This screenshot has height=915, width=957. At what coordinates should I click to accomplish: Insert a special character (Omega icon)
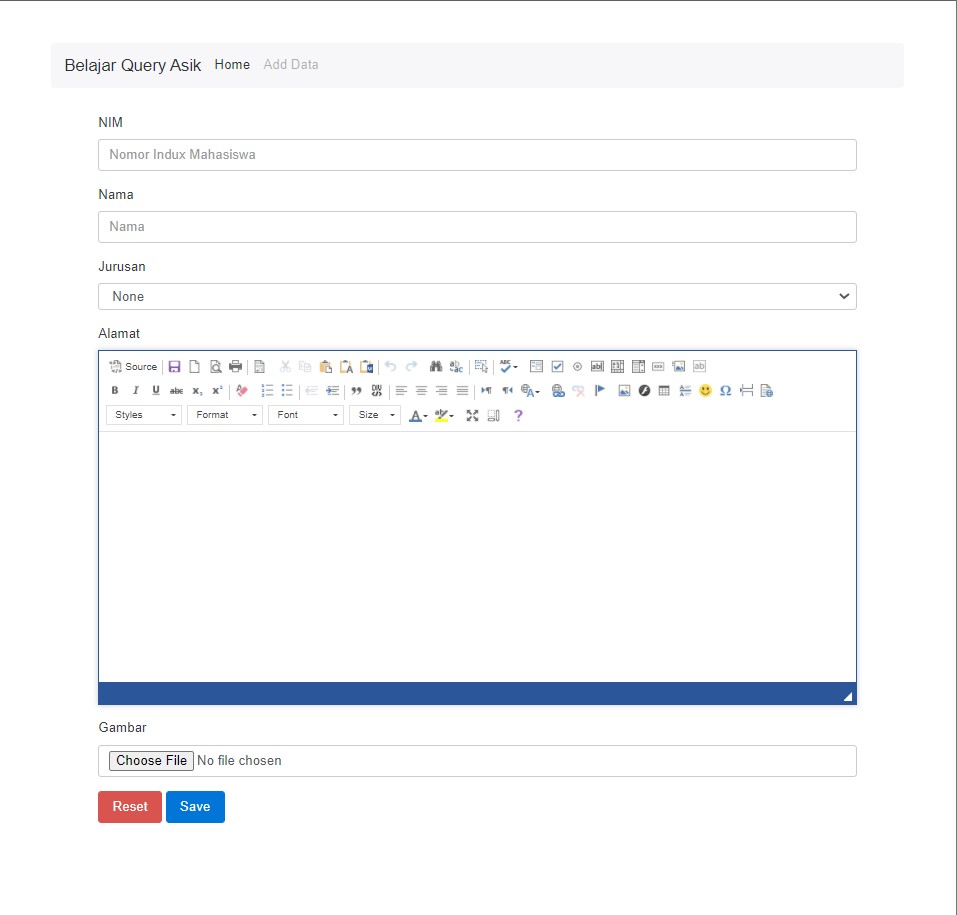(725, 391)
